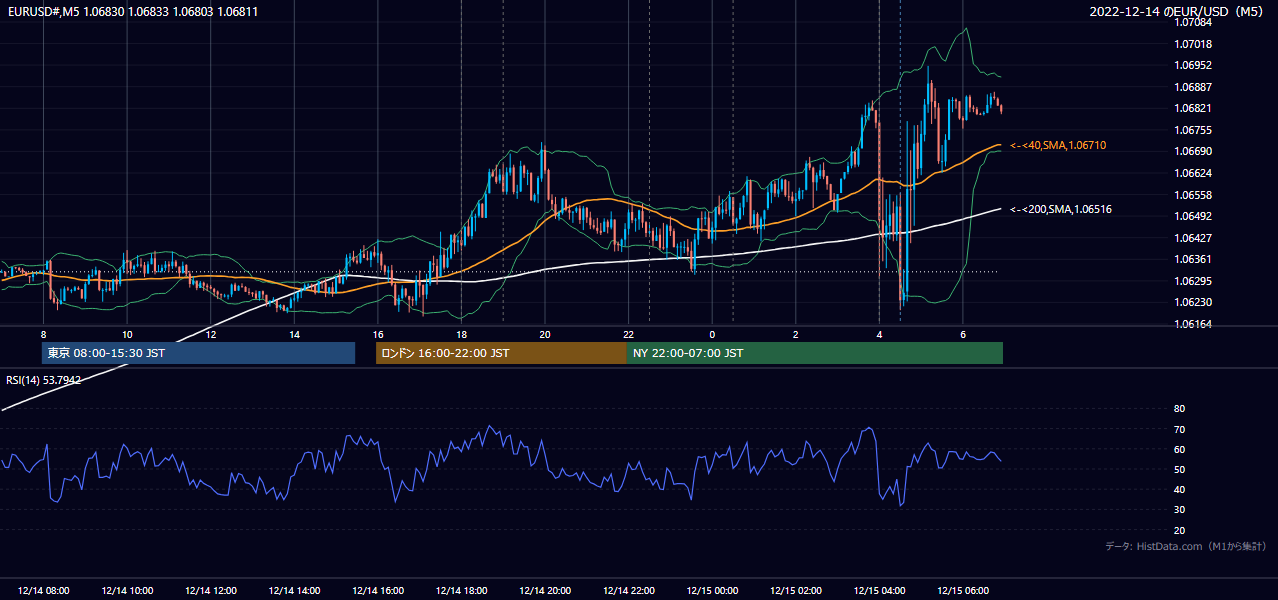Click the 12/14 08:00 bottom date label
The image size is (1278, 600).
pyautogui.click(x=44, y=591)
